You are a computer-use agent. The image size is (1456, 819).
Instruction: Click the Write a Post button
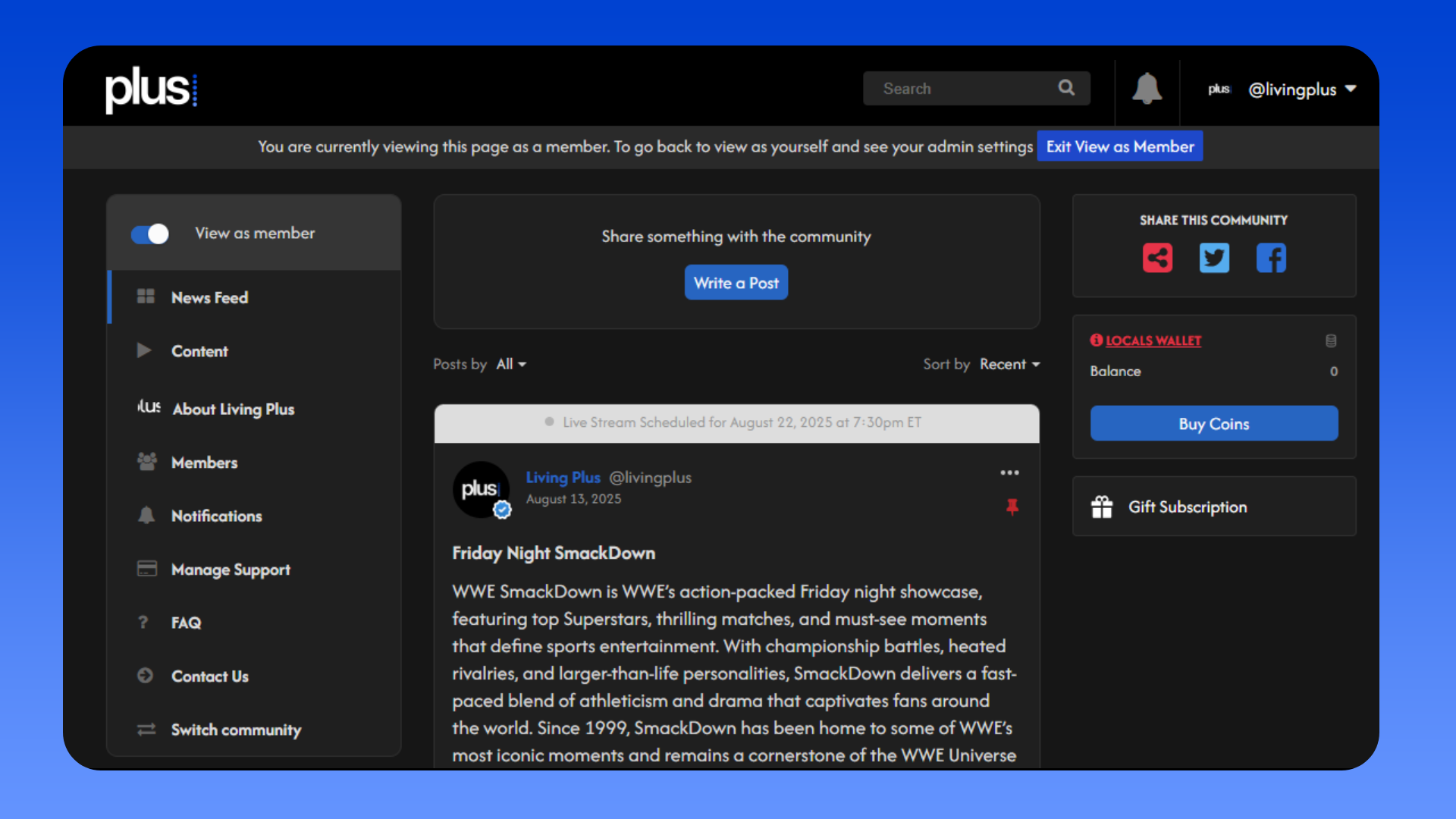(x=736, y=283)
